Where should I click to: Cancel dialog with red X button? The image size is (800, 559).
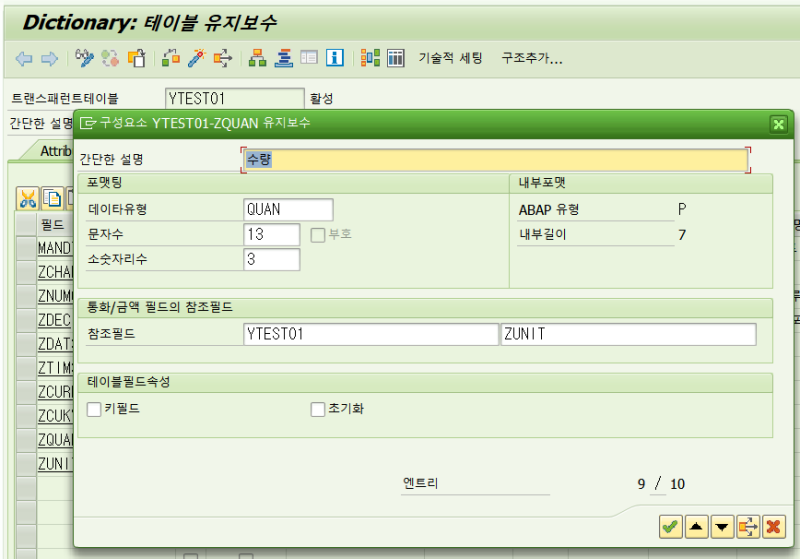pos(773,526)
